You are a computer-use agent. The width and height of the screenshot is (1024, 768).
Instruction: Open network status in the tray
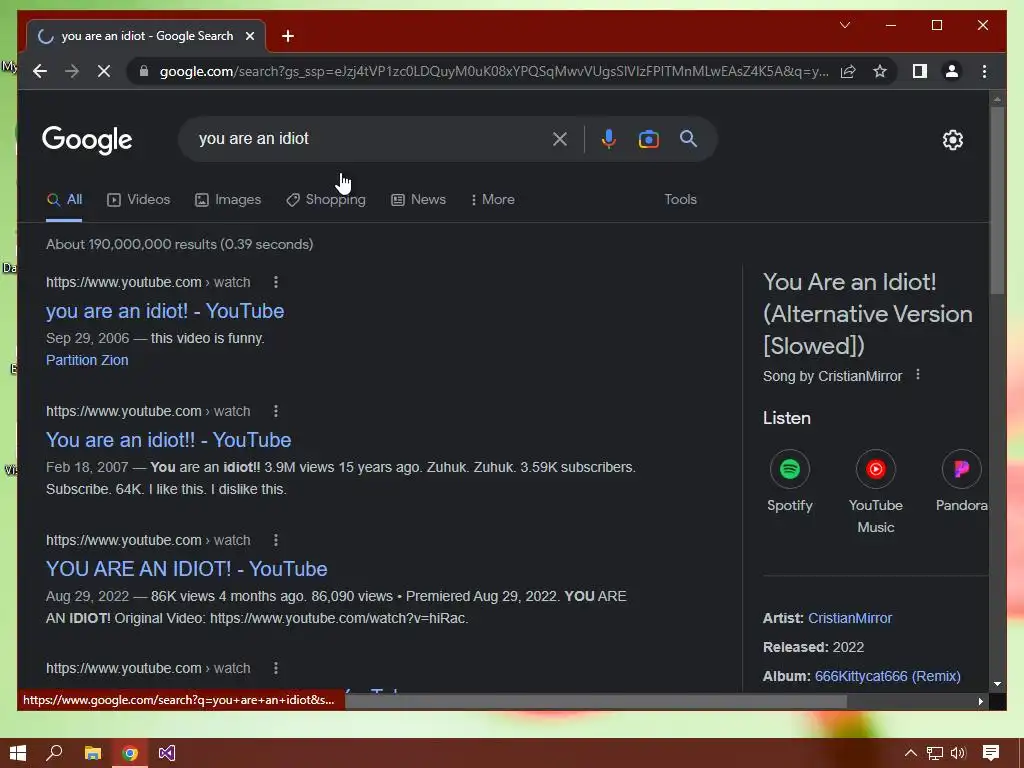(x=935, y=753)
